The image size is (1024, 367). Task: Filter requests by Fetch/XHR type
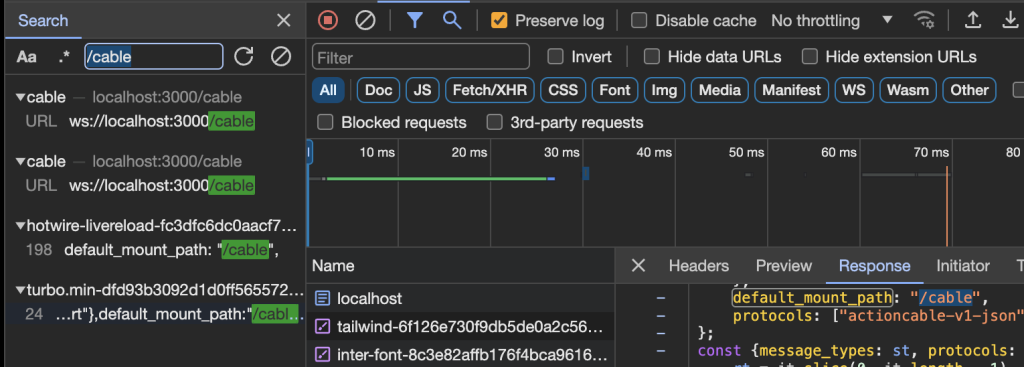tap(490, 90)
